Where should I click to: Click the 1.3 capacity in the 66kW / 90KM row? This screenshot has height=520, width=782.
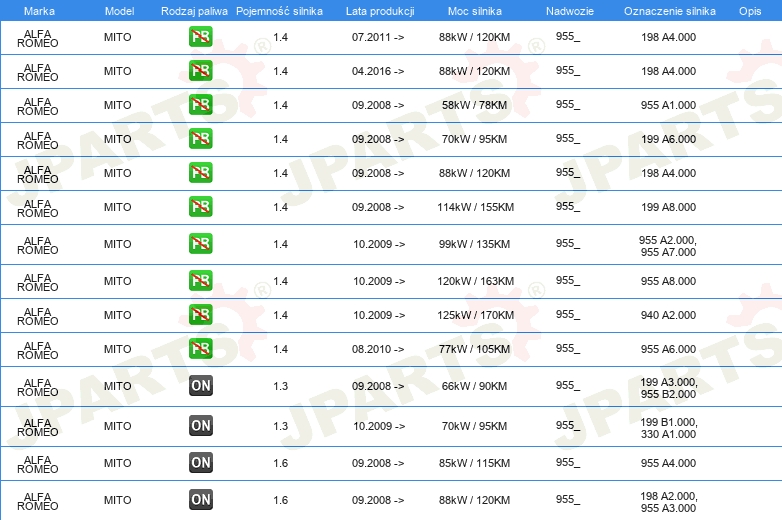pos(280,386)
